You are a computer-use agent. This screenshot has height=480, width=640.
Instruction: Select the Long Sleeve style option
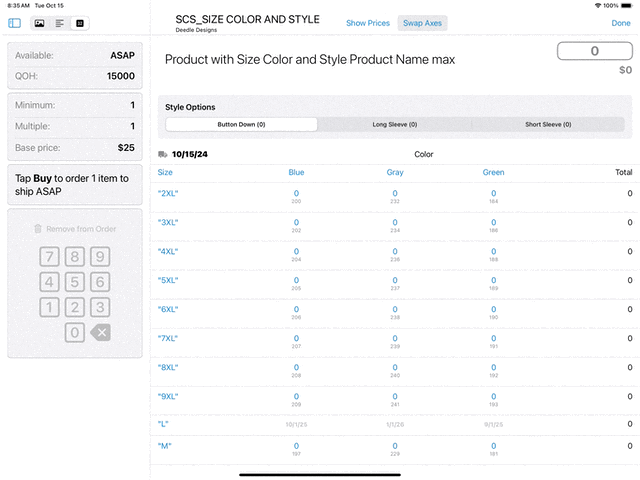click(x=395, y=124)
